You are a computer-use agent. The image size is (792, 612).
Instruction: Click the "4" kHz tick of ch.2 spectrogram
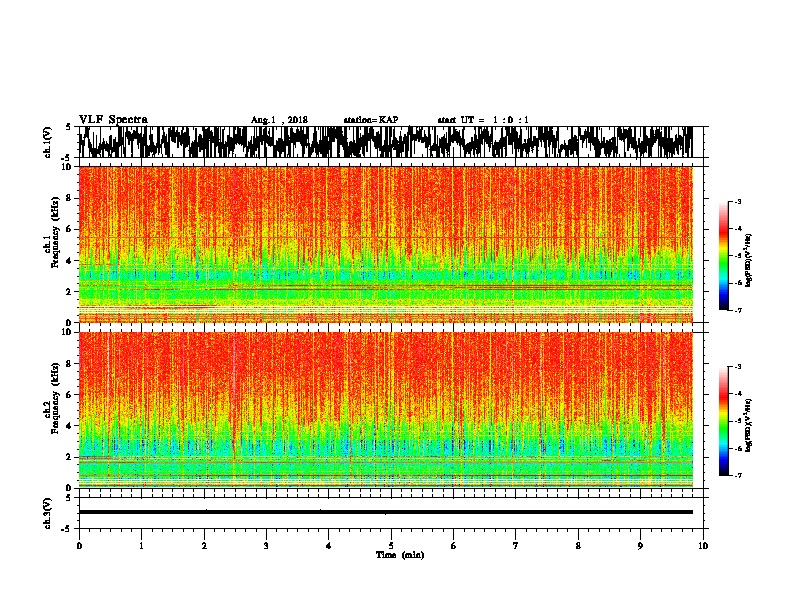[70, 426]
